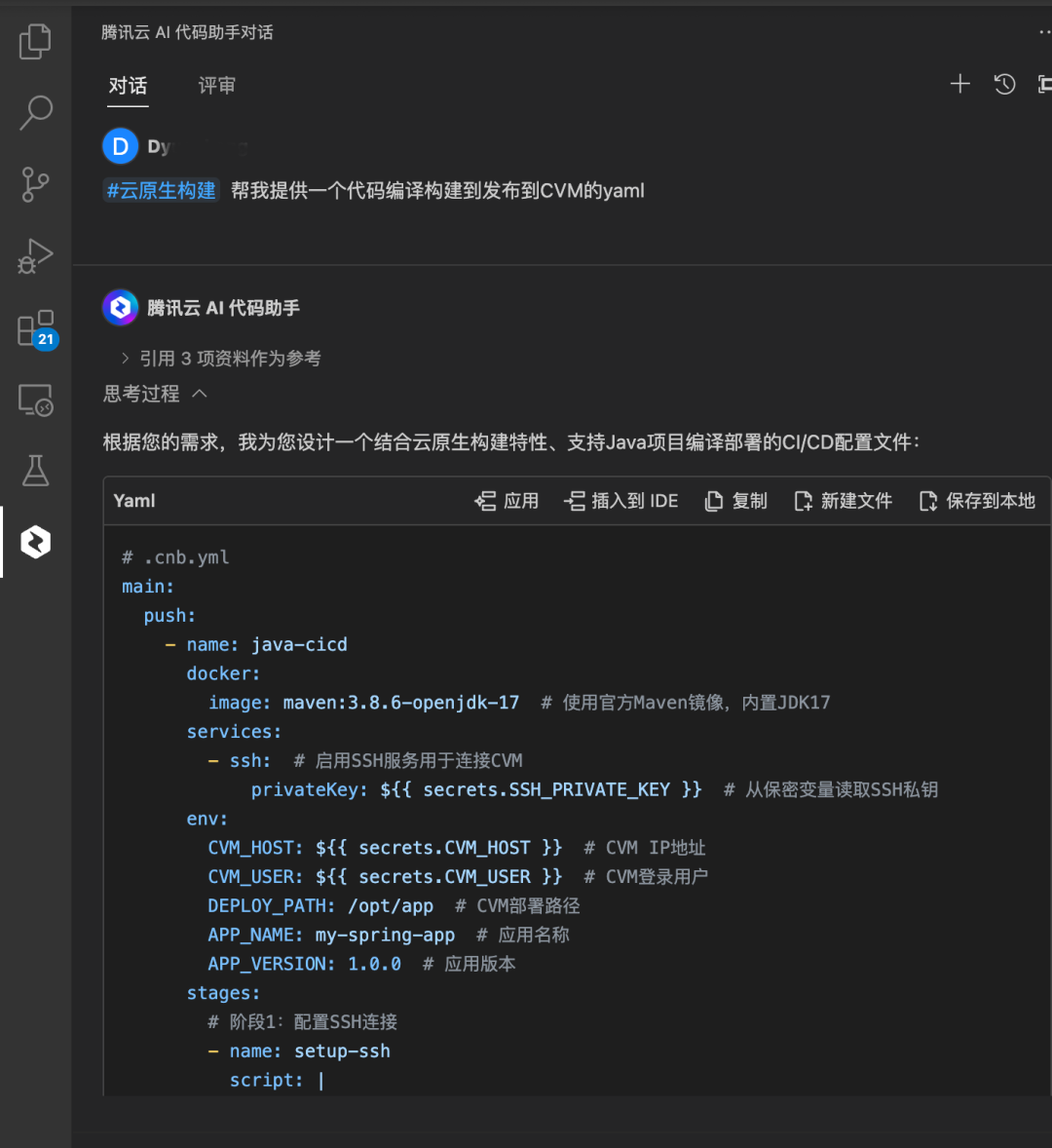Copy the code with 复制
1052x1148 pixels.
coord(735,501)
